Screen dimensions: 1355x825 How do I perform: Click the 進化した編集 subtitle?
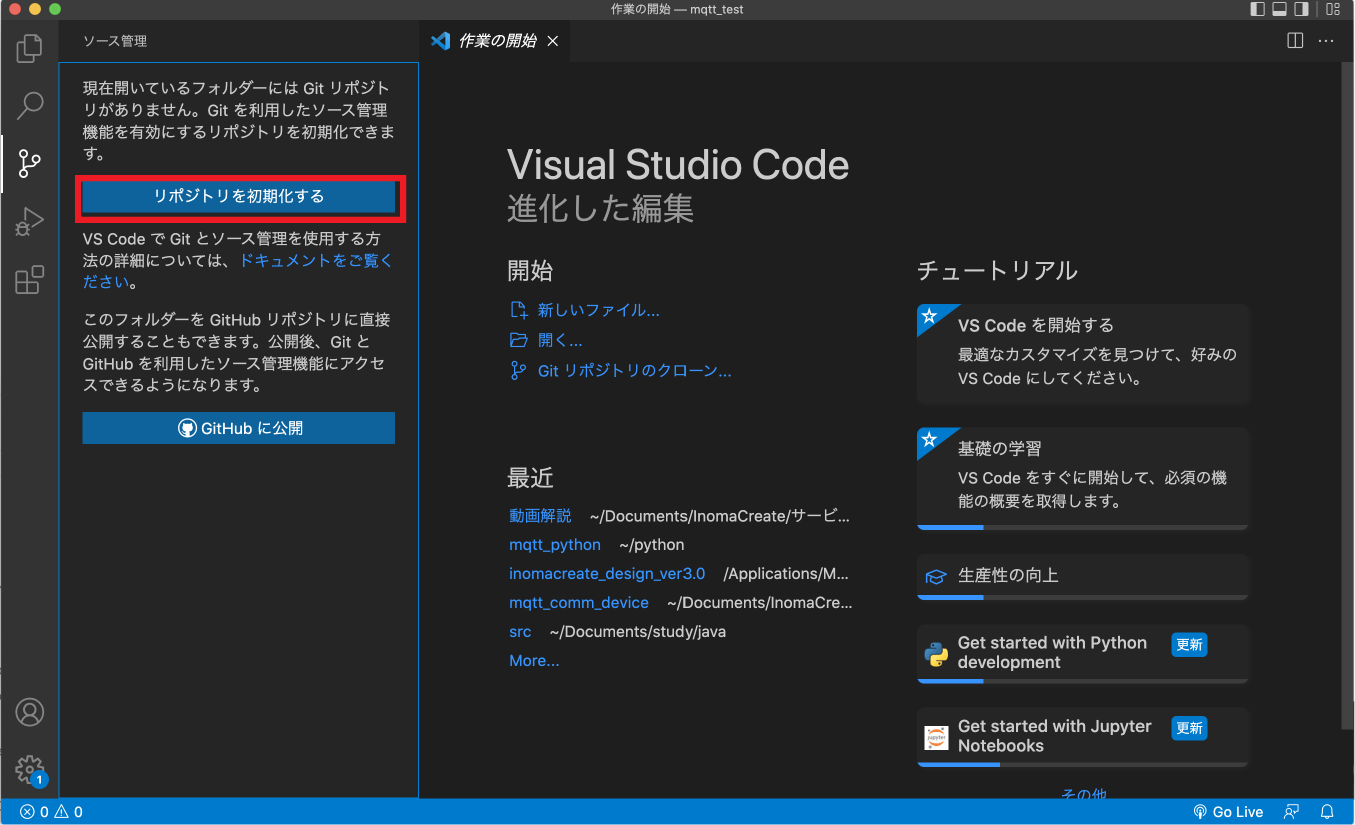point(600,208)
